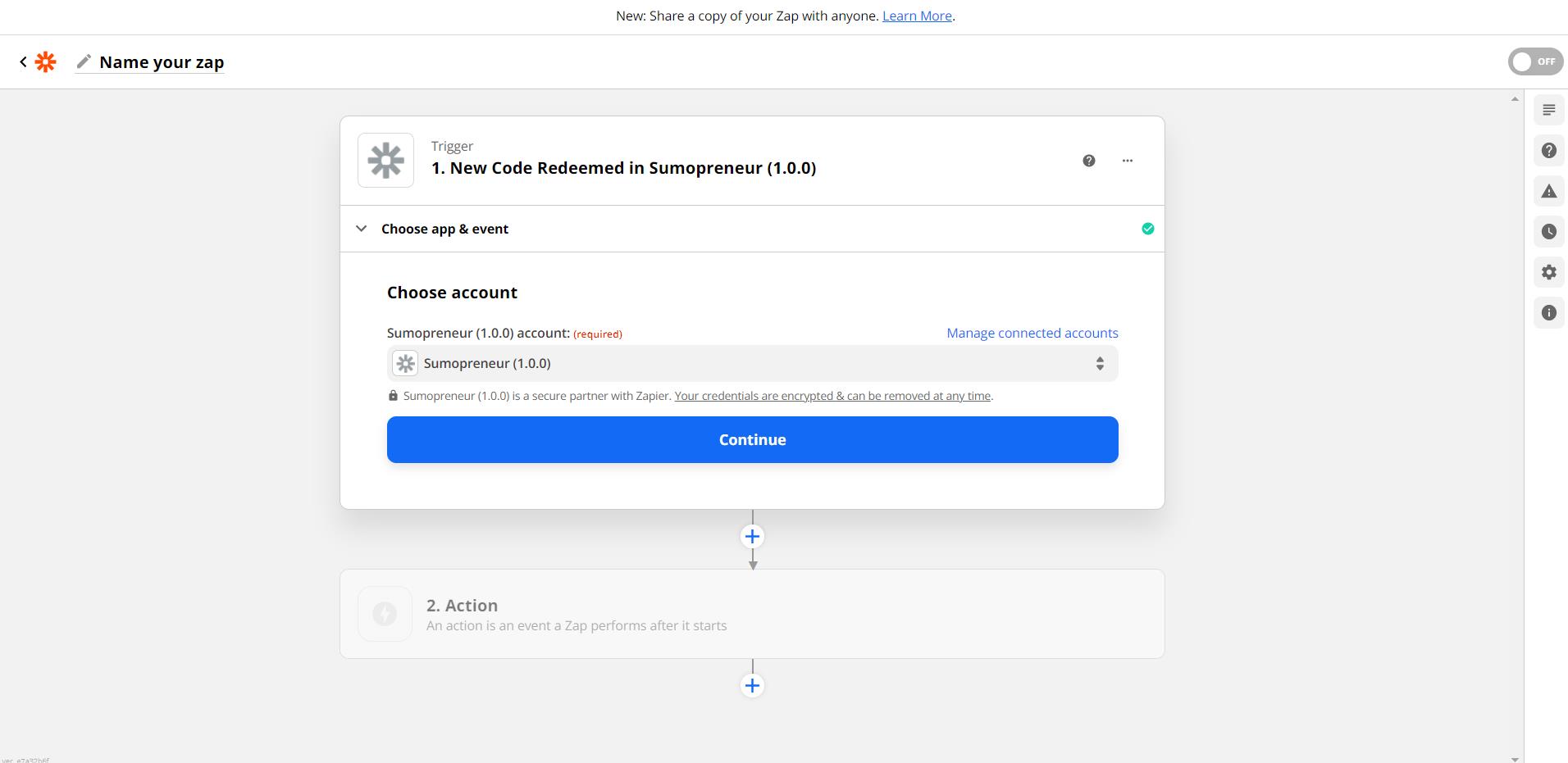The width and height of the screenshot is (1568, 763).
Task: Open the history clock sidebar icon
Action: (1548, 232)
